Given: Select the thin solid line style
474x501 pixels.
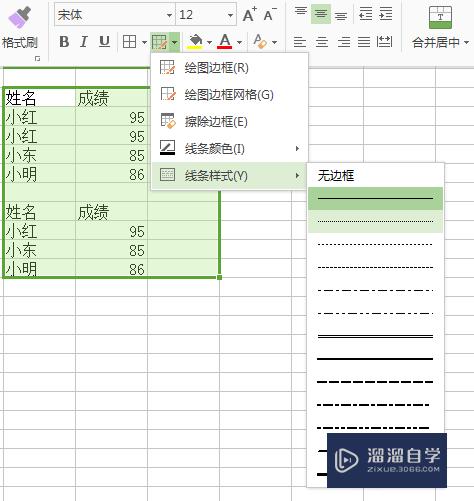Looking at the screenshot, I should point(375,198).
